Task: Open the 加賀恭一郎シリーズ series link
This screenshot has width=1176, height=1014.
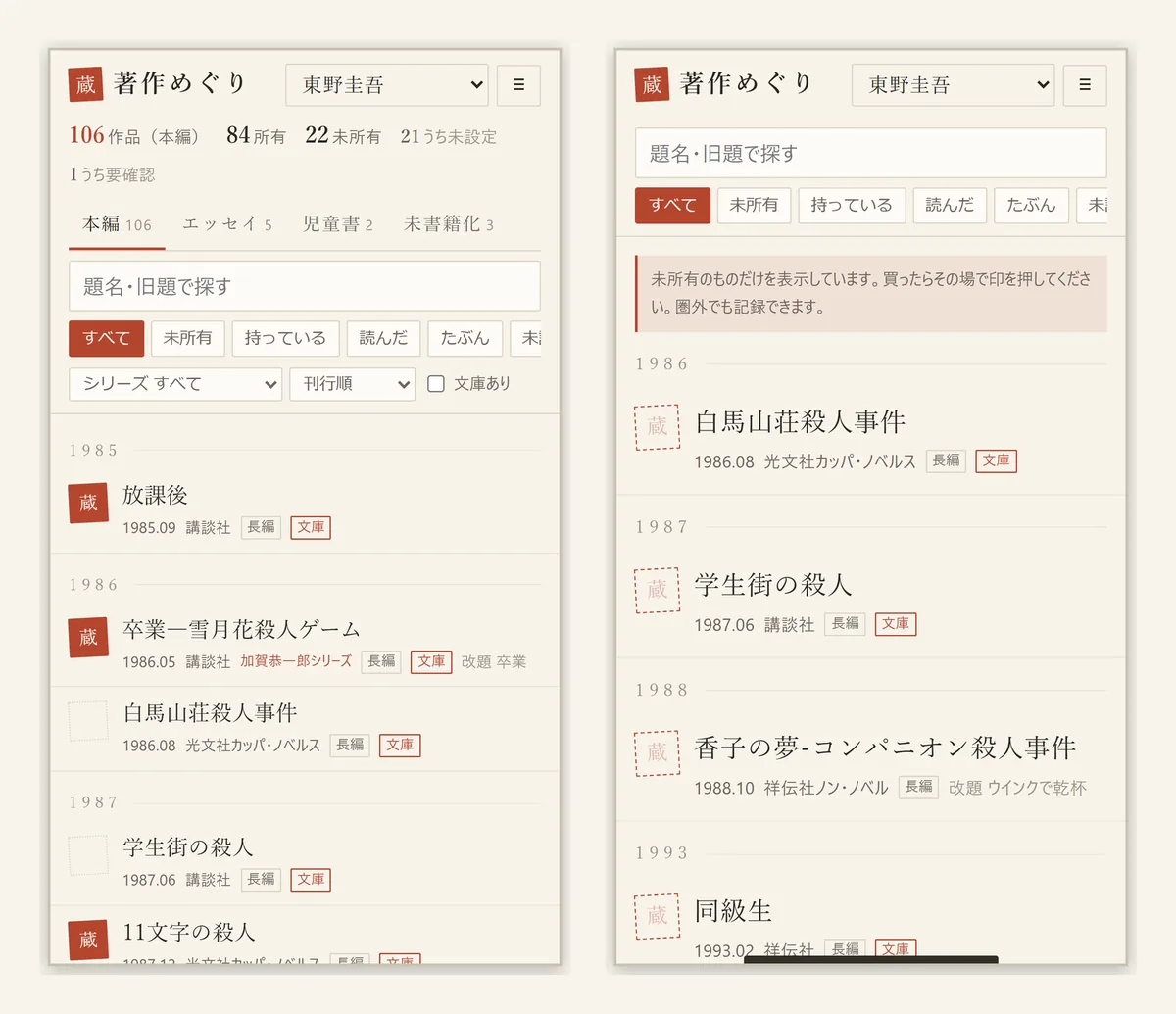Action: click(x=296, y=661)
